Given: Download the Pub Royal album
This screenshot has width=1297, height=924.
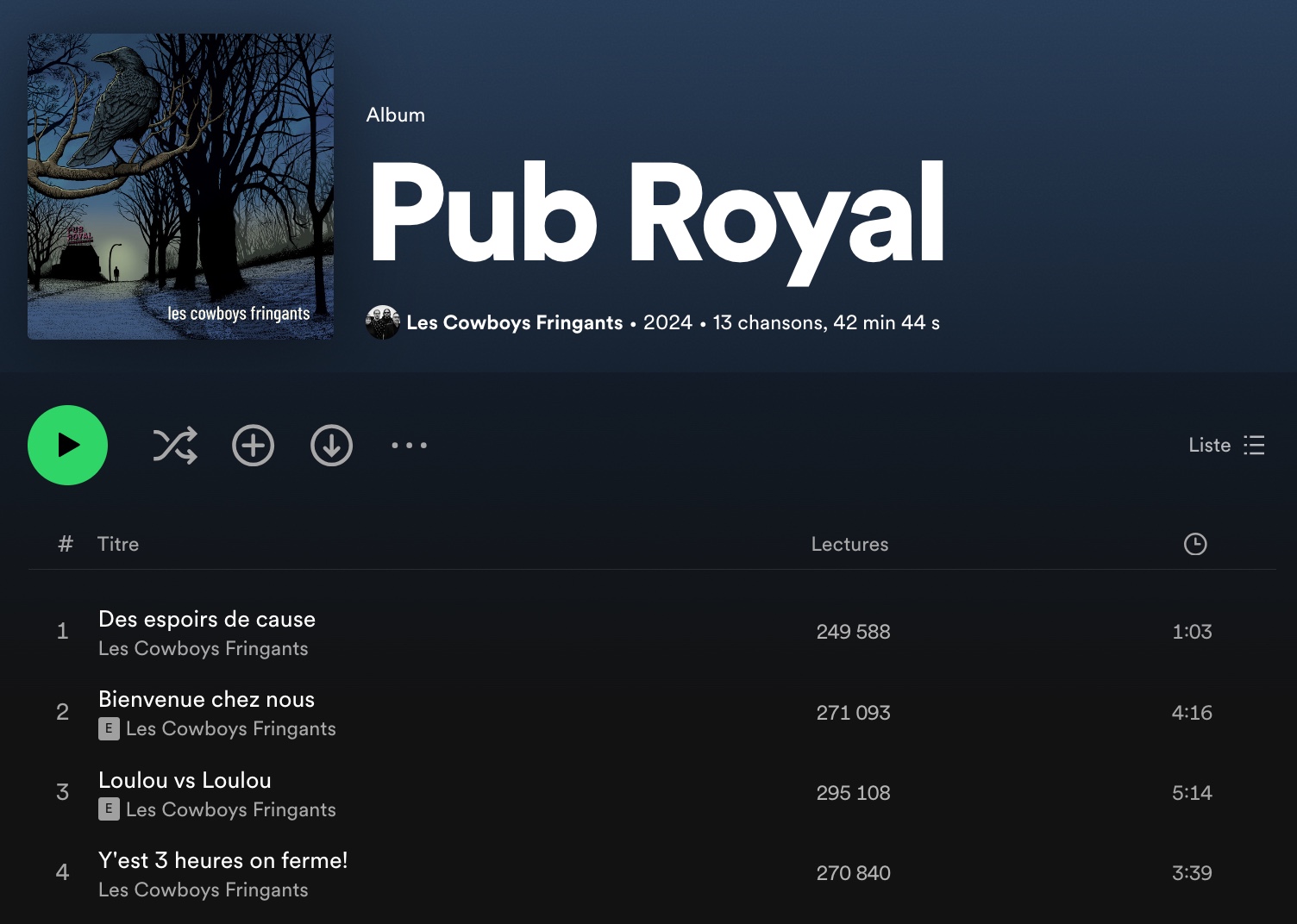Looking at the screenshot, I should (x=331, y=445).
